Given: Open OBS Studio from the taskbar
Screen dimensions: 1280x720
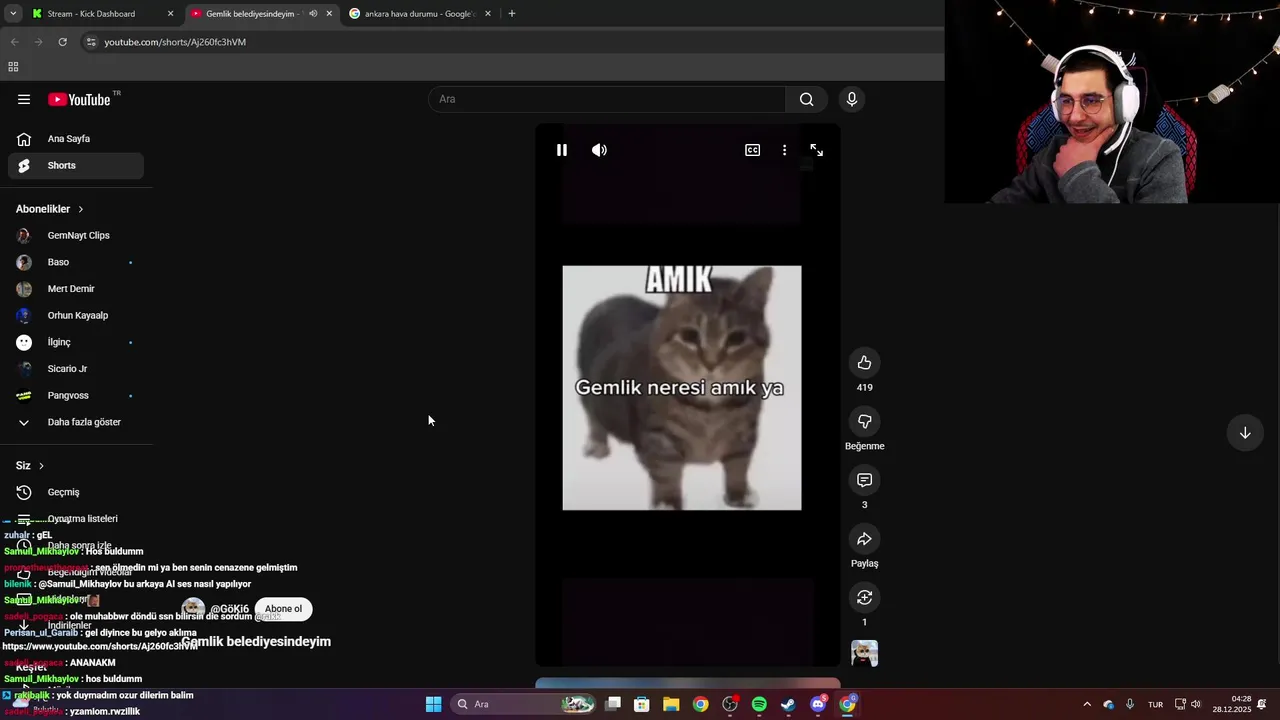Looking at the screenshot, I should (x=730, y=704).
